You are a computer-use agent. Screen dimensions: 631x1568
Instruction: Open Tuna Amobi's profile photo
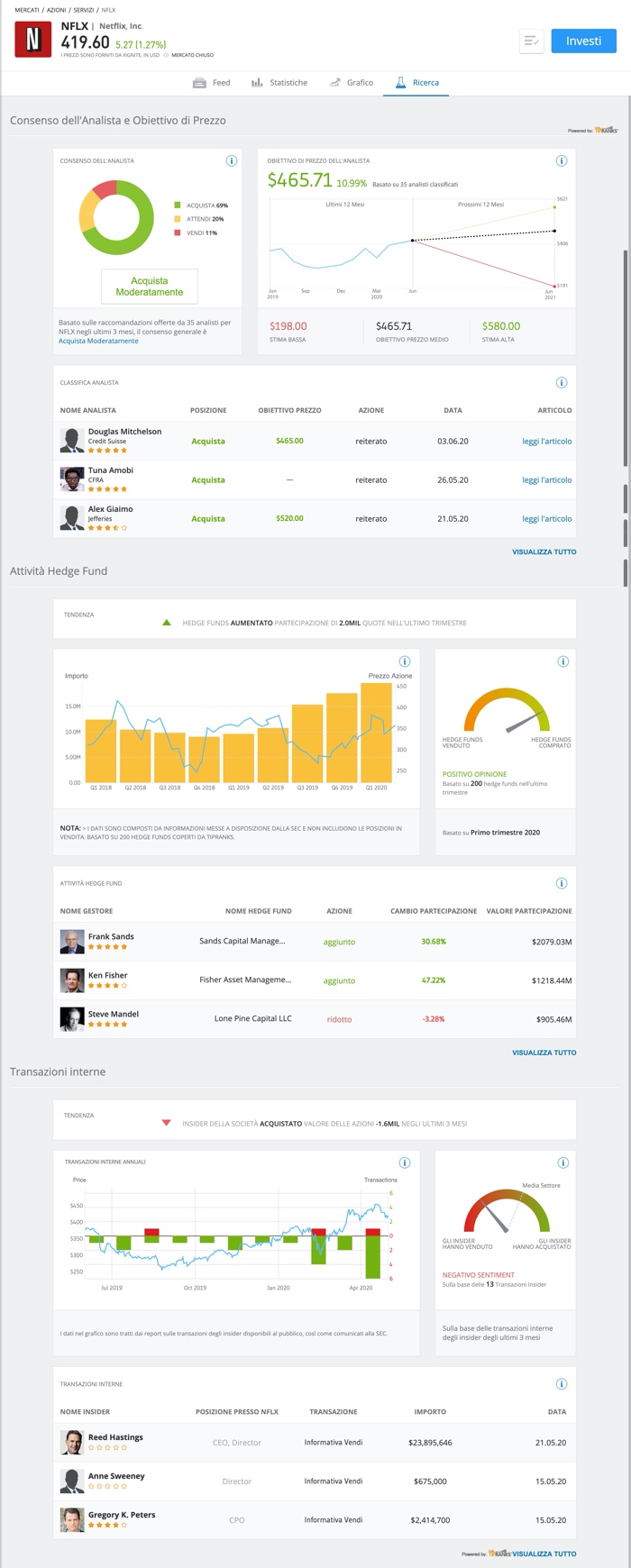72,479
